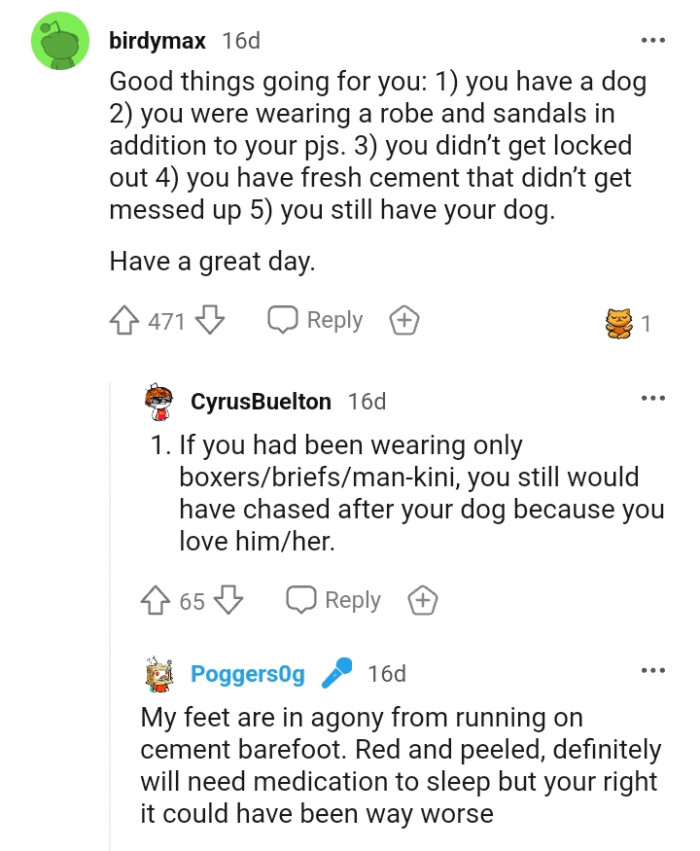
Task: Select Poggers0g's avatar icon
Action: (156, 673)
